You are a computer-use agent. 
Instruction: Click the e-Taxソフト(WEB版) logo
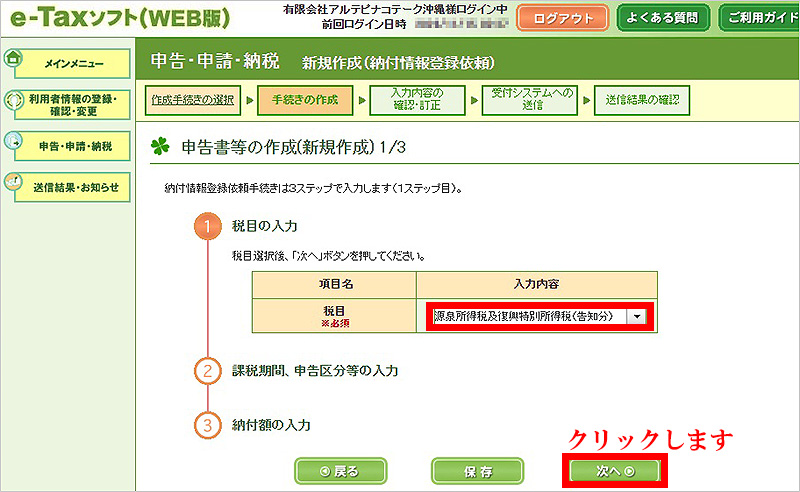click(x=120, y=17)
